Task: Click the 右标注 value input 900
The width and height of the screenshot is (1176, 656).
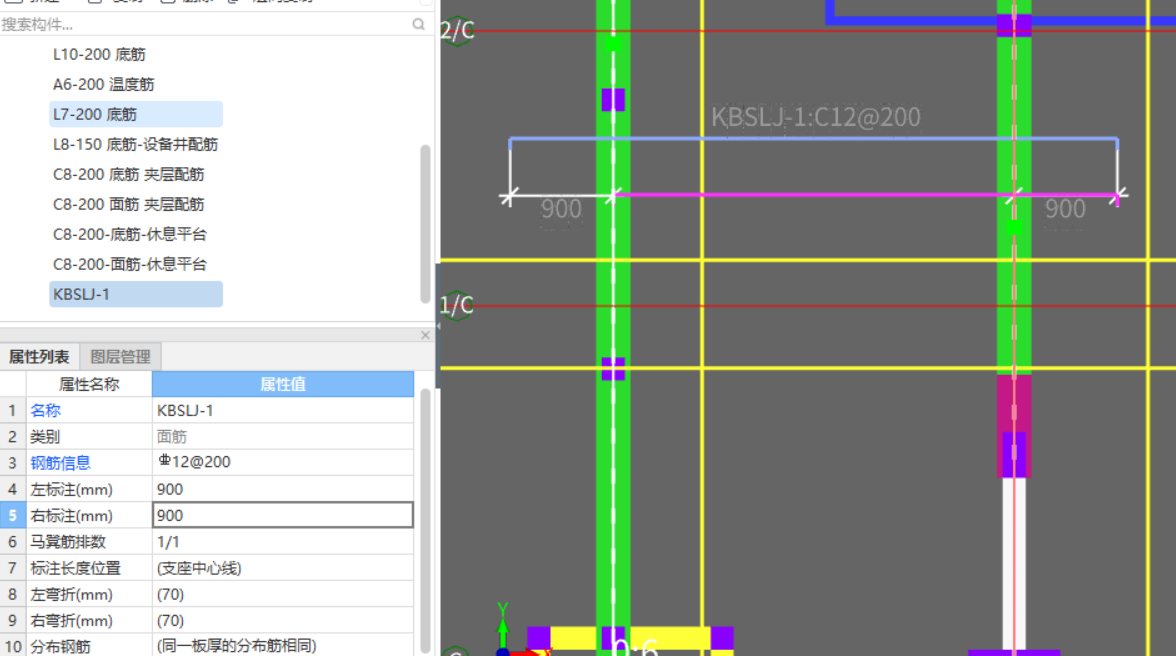Action: (x=283, y=515)
